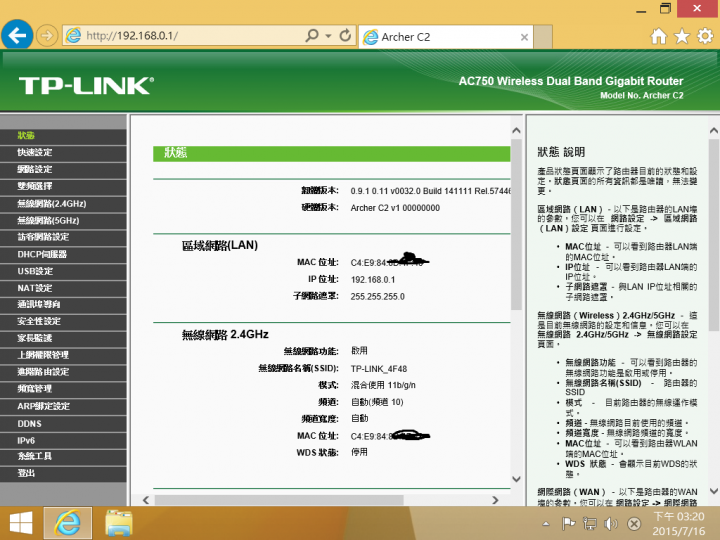The width and height of the screenshot is (720, 540).
Task: Show hidden tray icons arrow
Action: click(546, 523)
